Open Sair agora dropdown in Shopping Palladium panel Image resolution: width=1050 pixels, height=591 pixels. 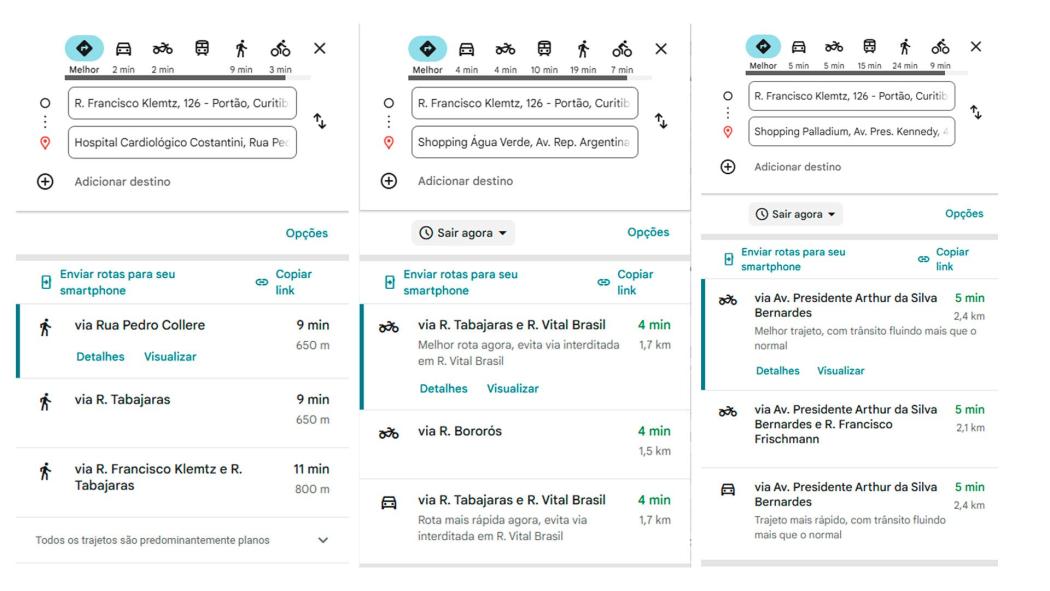point(796,214)
